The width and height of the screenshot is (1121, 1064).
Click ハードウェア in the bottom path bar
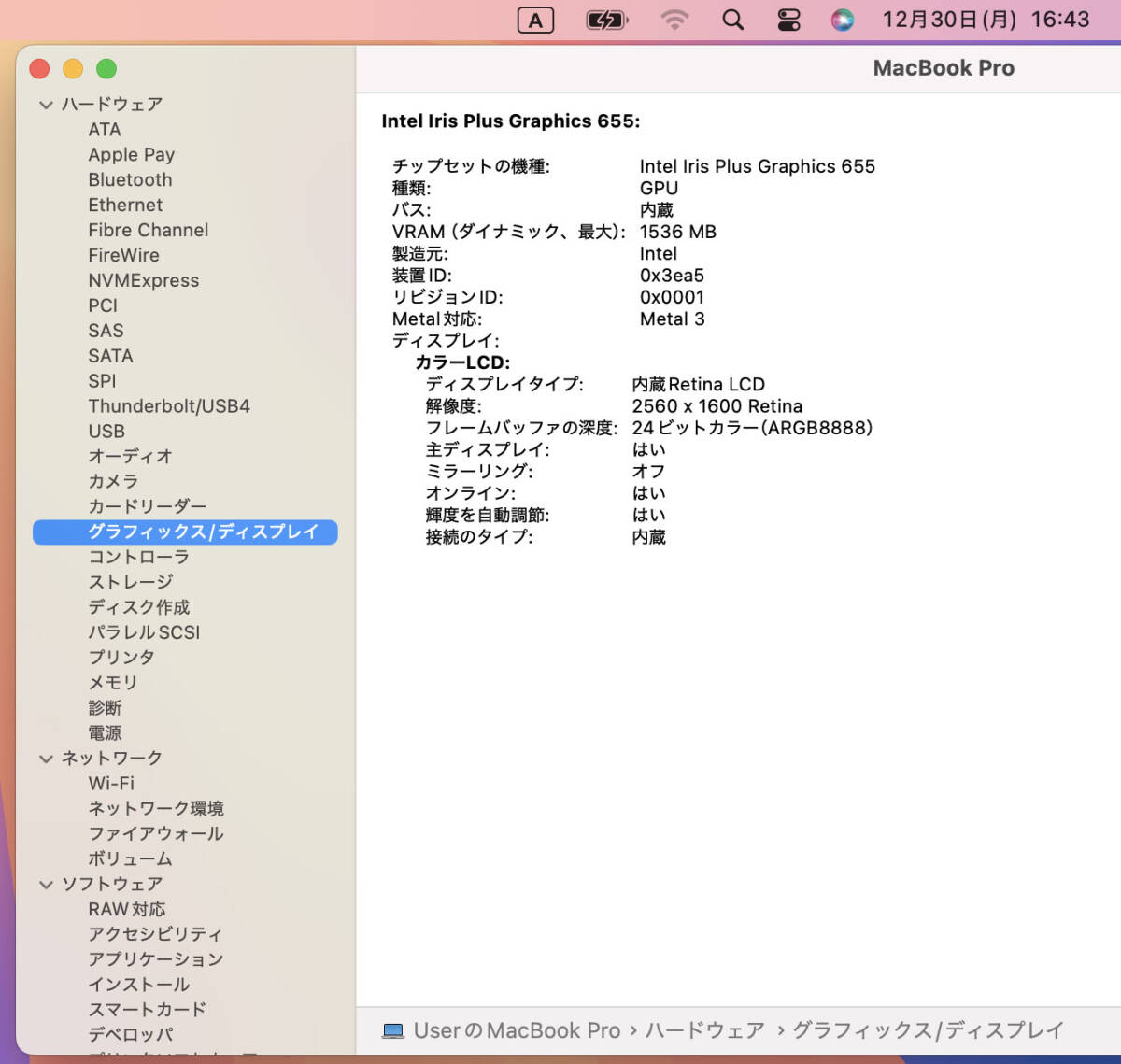[704, 1030]
